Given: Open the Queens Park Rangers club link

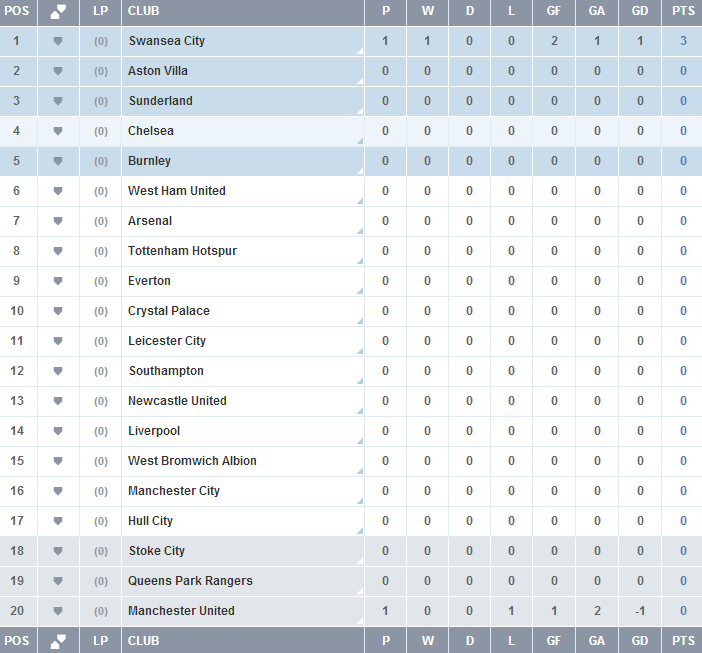Looking at the screenshot, I should click(190, 581).
